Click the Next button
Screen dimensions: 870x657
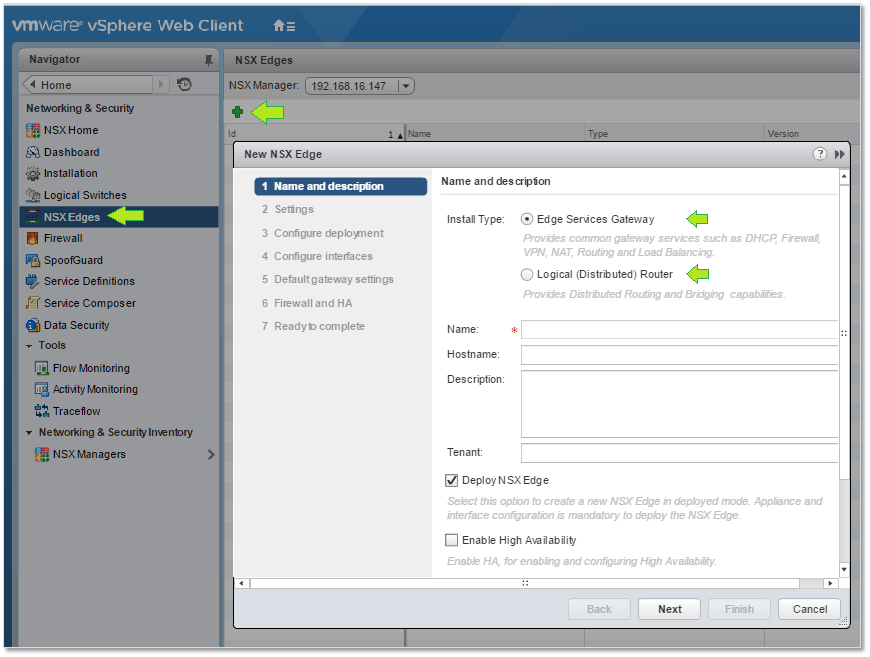669,609
